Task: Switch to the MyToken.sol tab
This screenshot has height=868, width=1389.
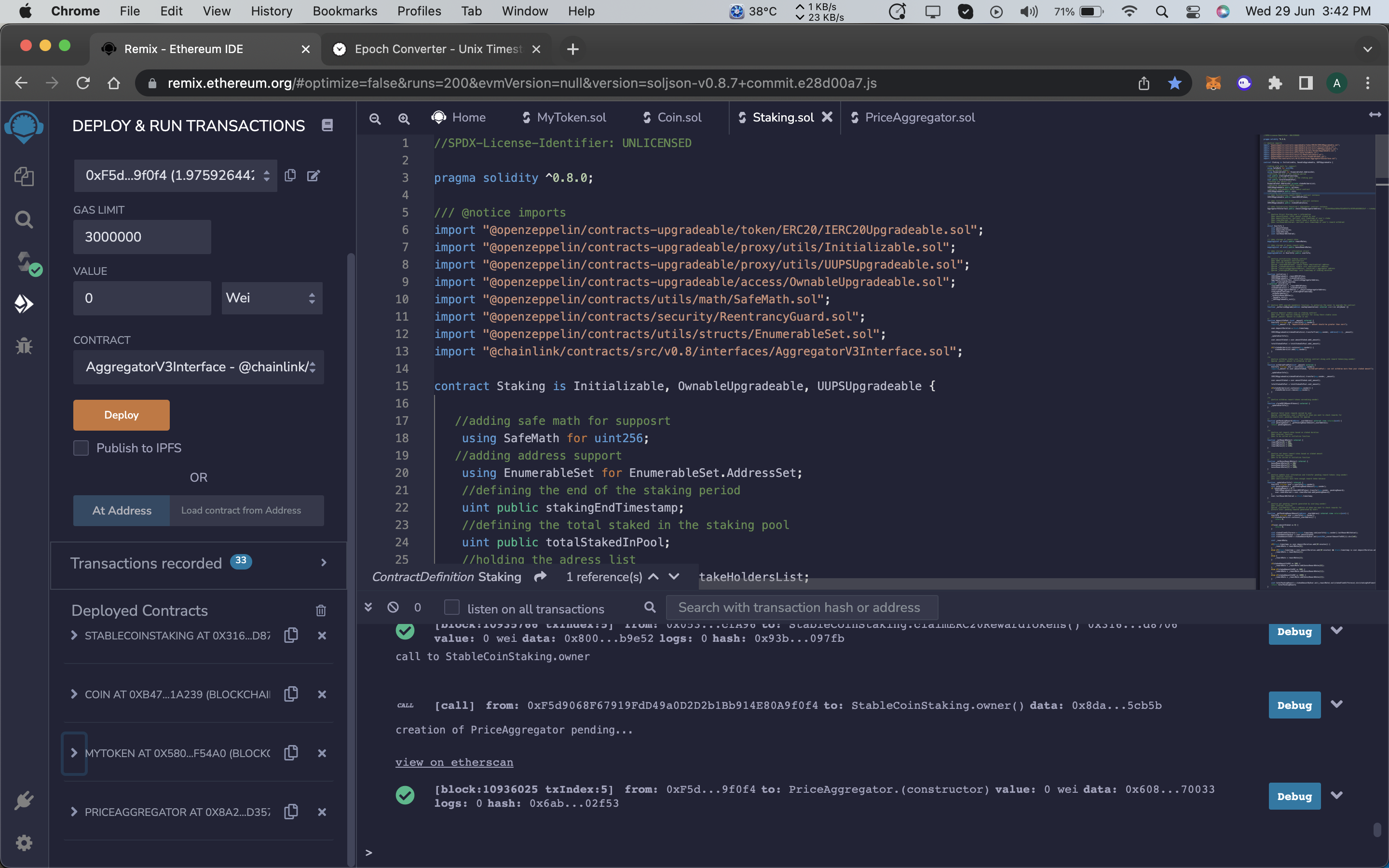Action: [564, 117]
